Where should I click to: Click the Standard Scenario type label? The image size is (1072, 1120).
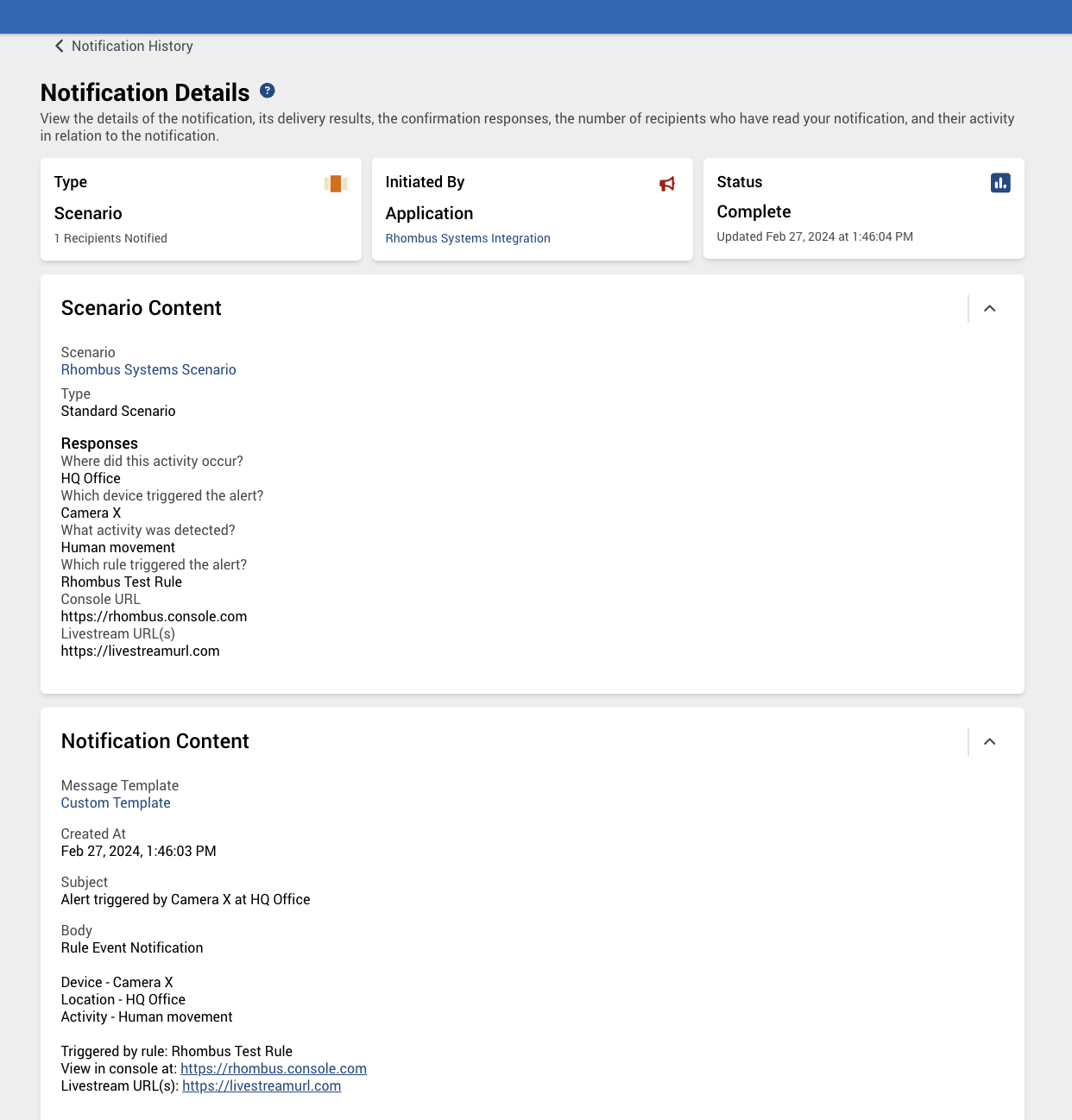(x=117, y=411)
